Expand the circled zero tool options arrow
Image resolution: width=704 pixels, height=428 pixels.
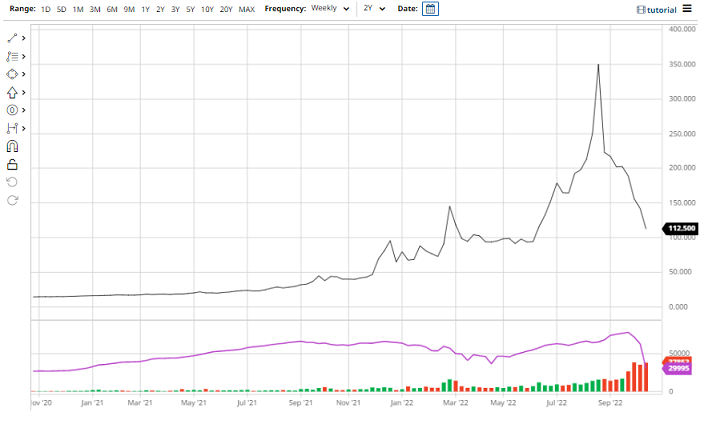(23, 110)
